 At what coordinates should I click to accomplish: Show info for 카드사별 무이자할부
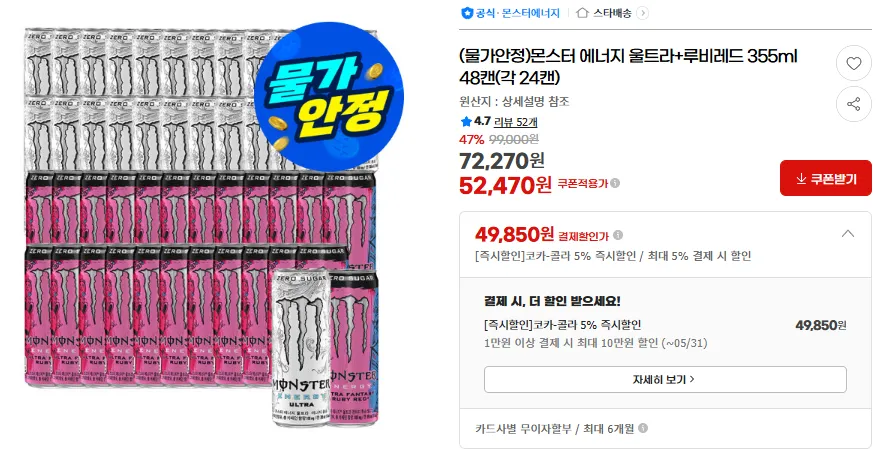[643, 428]
